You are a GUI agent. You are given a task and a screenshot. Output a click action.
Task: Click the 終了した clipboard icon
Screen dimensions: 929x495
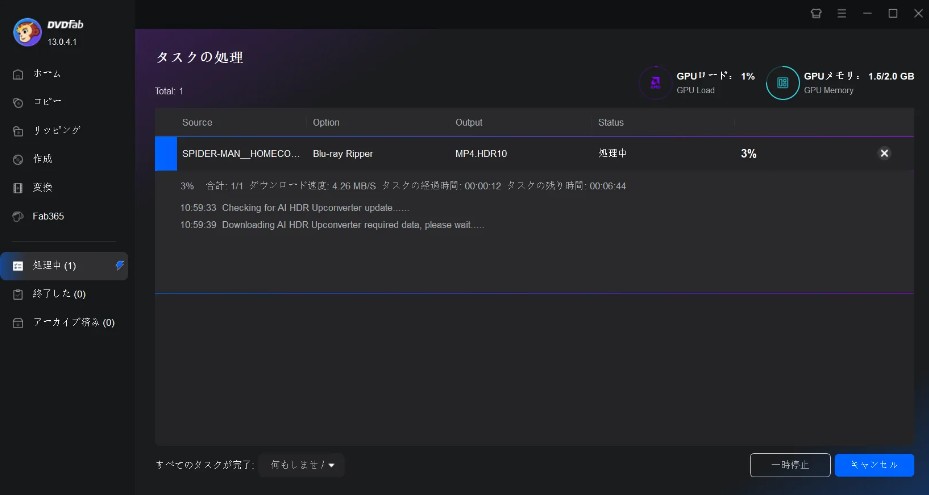(x=18, y=294)
